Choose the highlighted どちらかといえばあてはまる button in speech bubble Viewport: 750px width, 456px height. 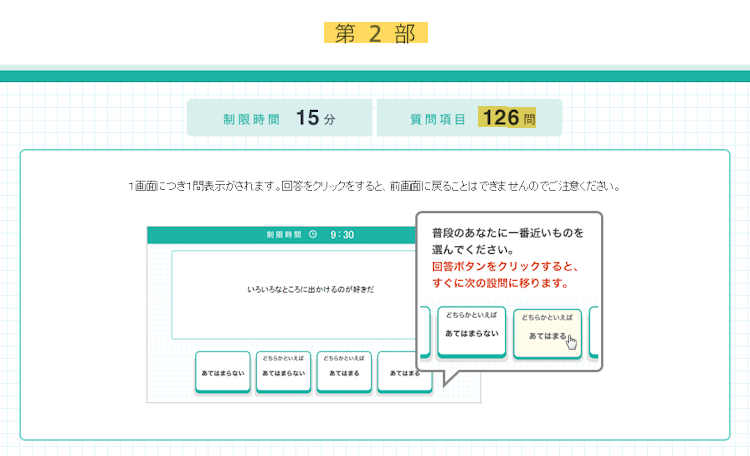[547, 334]
